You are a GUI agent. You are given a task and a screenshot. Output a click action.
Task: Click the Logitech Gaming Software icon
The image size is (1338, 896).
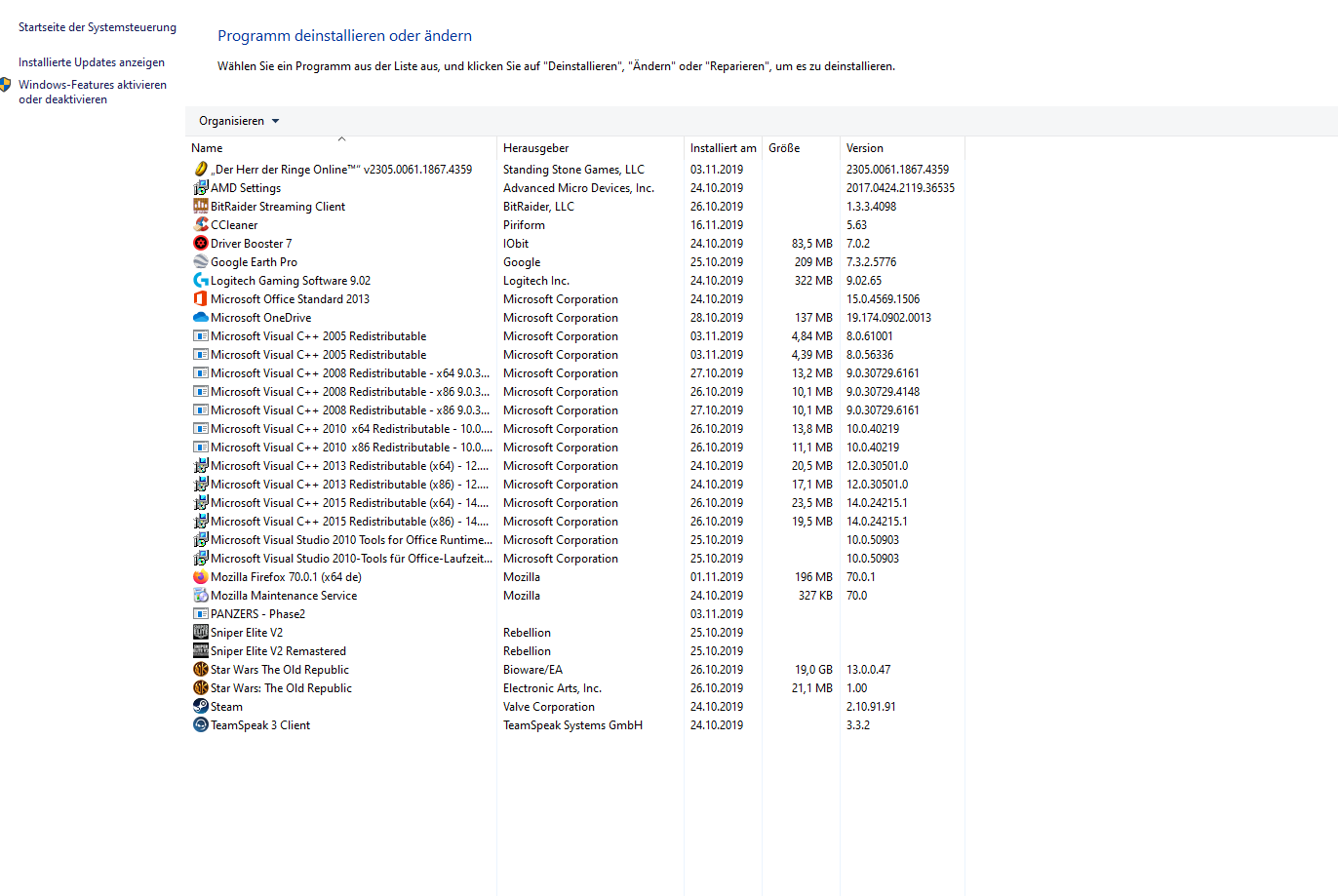(x=201, y=280)
